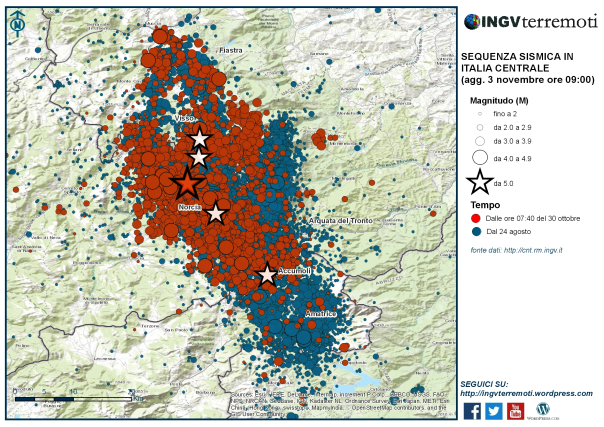Click the WordPress logo icon
The image size is (604, 427).
click(x=543, y=410)
